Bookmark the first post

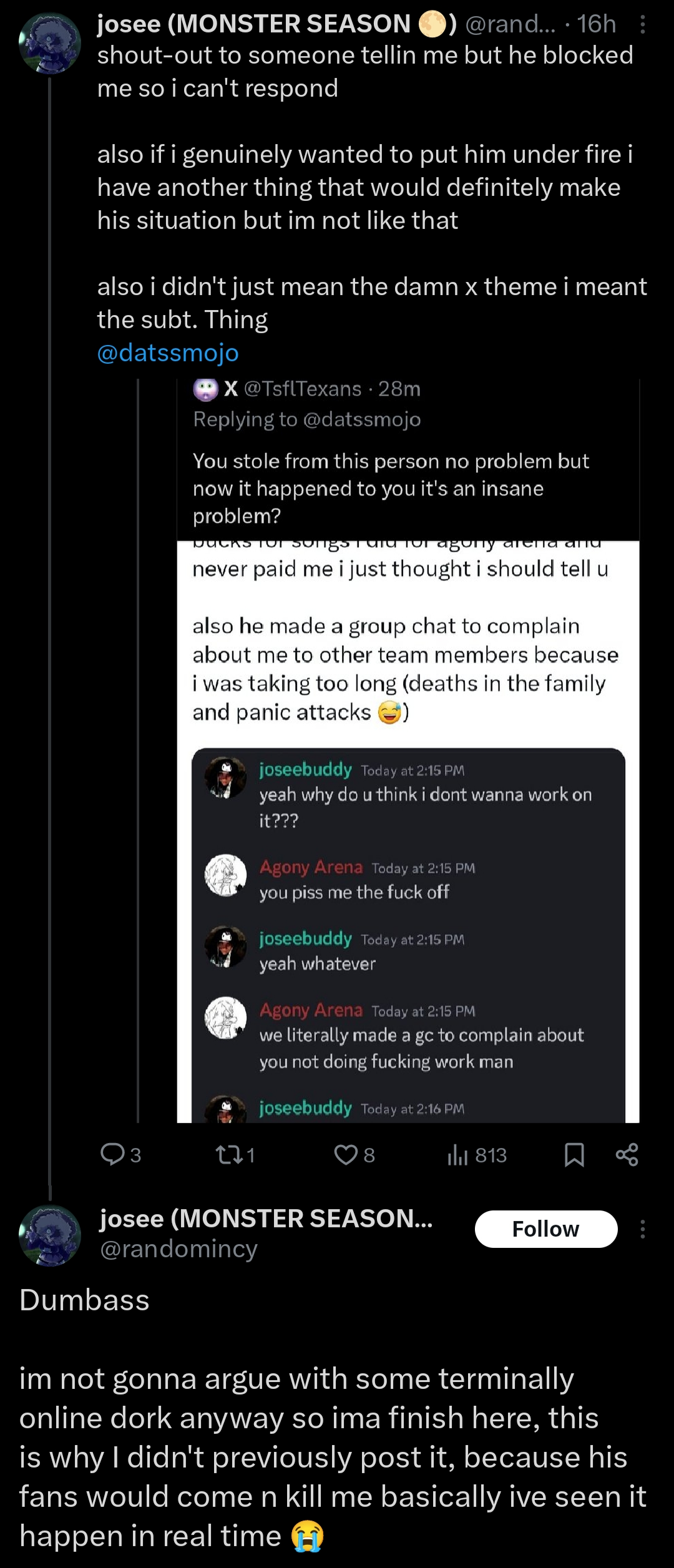[x=574, y=1155]
